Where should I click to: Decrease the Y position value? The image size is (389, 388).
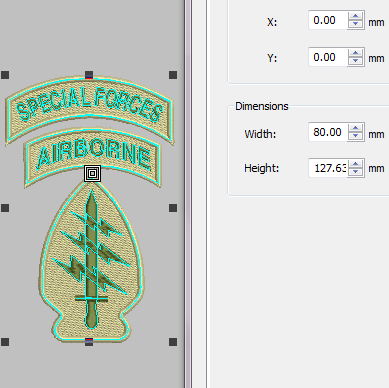pos(356,61)
